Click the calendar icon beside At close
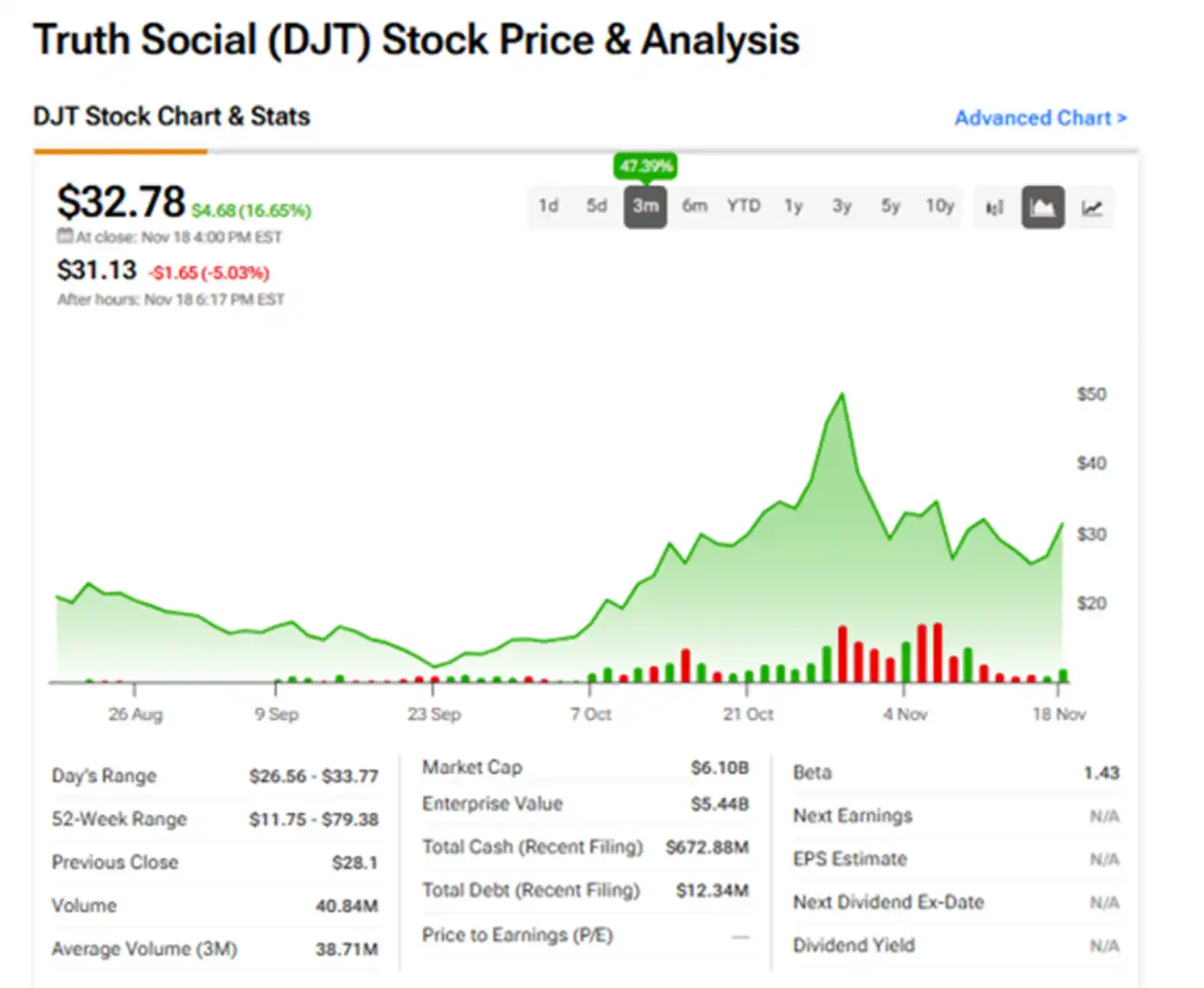Screen dimensions: 1204x988 [65, 236]
